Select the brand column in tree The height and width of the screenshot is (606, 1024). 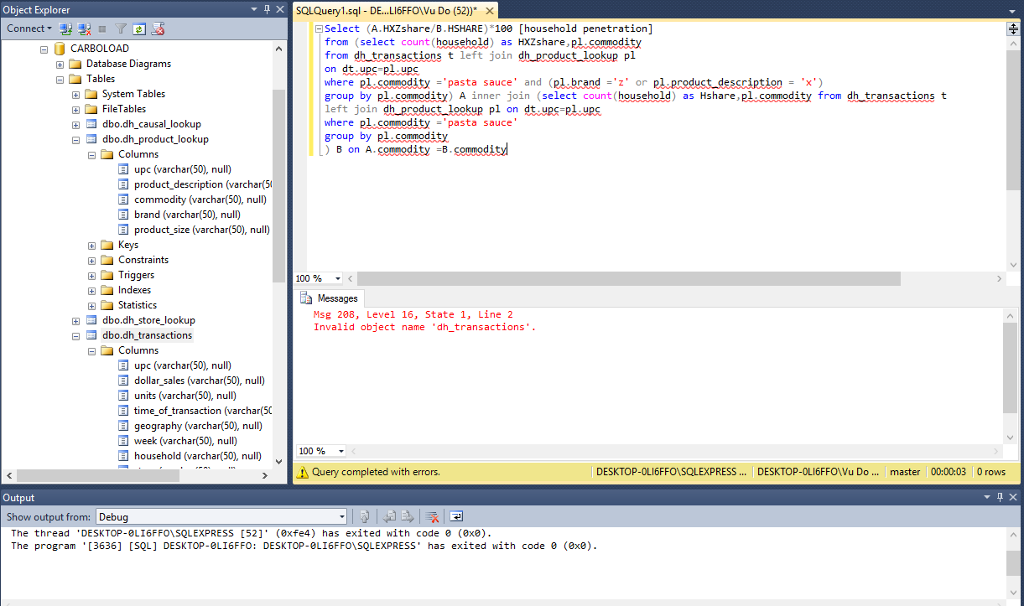186,214
